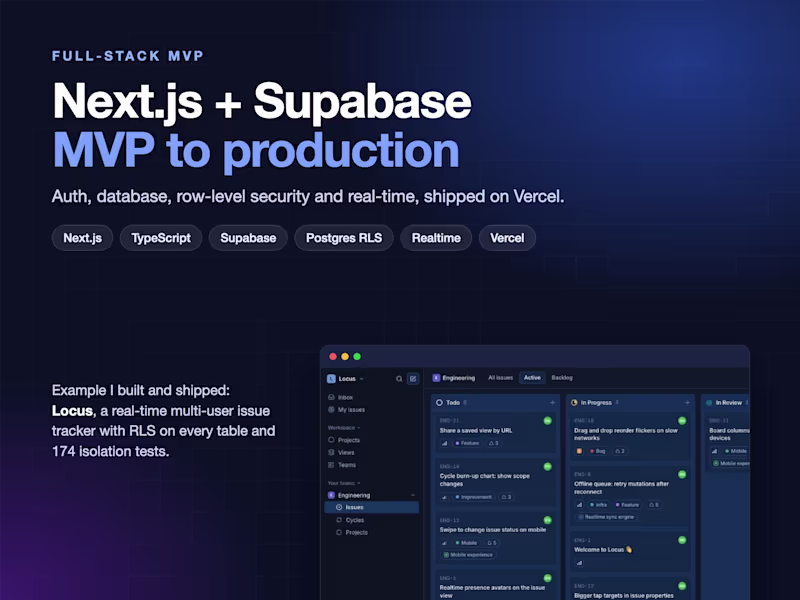Open Projects under Engineering team

coord(356,532)
